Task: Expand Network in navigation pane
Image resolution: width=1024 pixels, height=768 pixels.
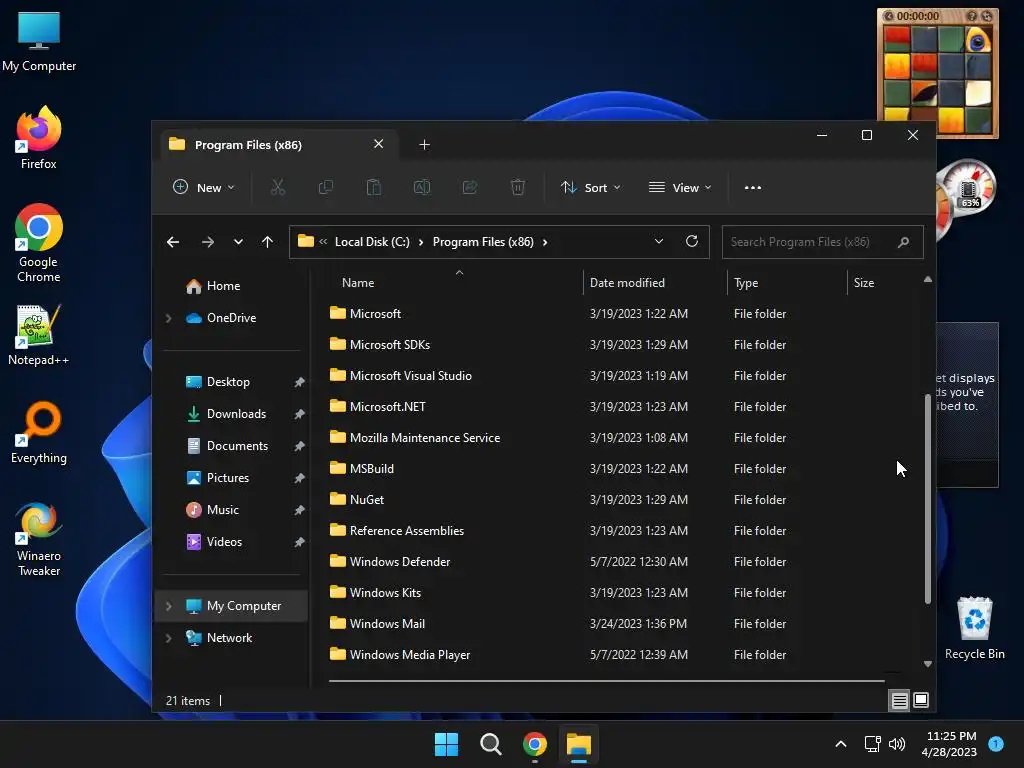Action: [168, 638]
